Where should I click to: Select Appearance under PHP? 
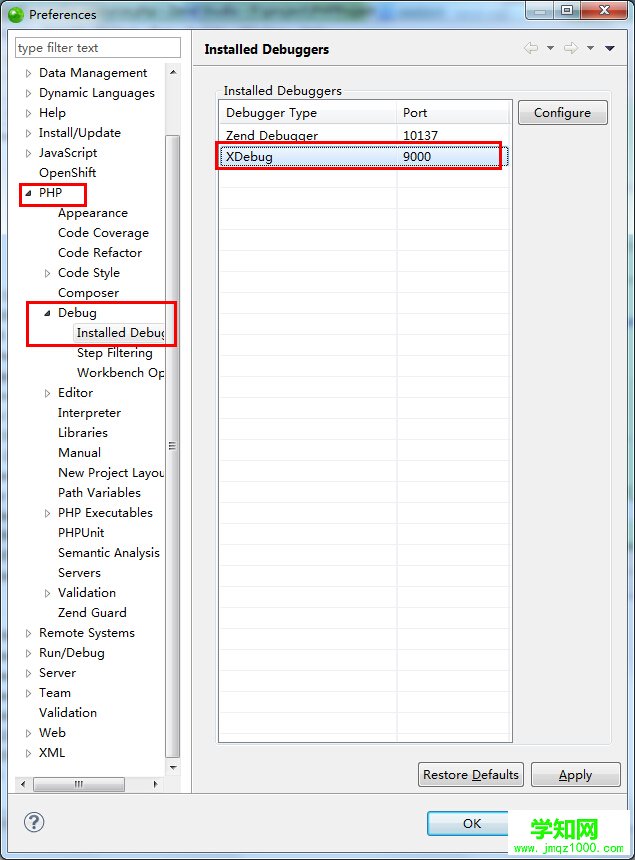pos(93,213)
